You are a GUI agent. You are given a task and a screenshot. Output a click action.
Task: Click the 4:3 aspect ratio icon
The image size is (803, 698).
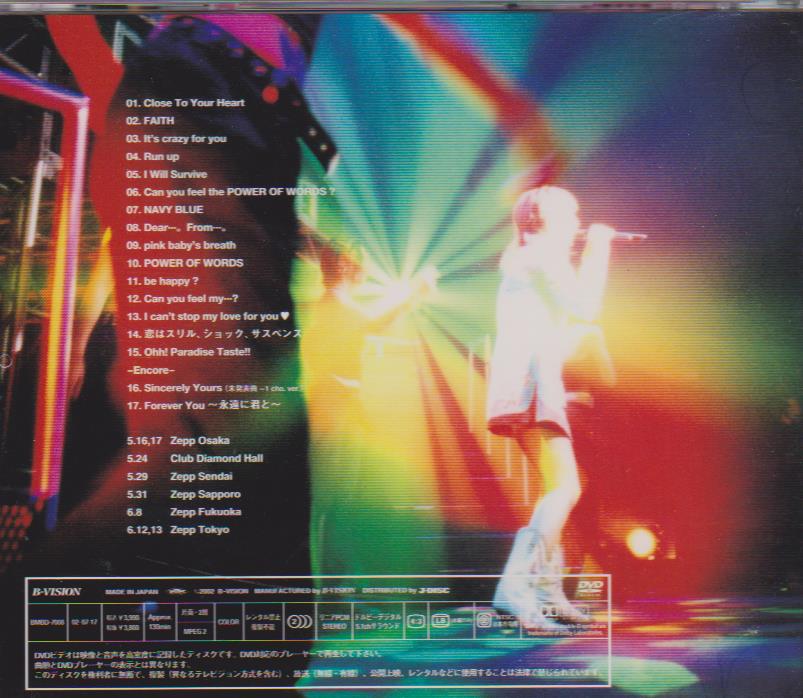pyautogui.click(x=416, y=621)
